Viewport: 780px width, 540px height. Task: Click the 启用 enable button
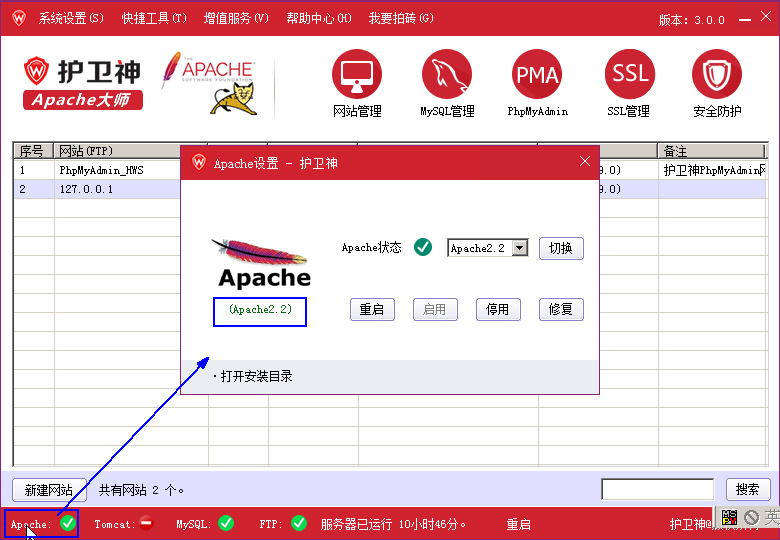click(435, 309)
